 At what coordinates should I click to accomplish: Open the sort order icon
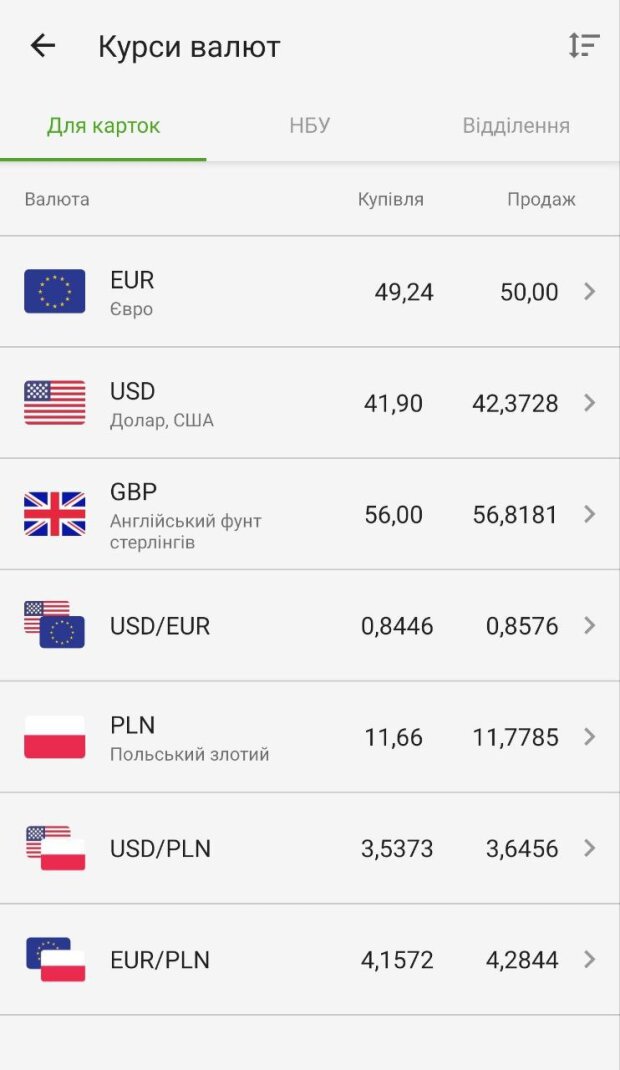tap(584, 45)
